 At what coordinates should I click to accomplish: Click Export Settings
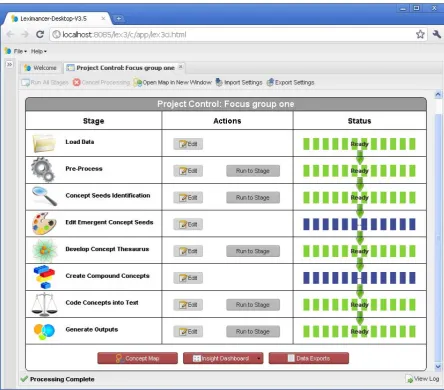(290, 82)
